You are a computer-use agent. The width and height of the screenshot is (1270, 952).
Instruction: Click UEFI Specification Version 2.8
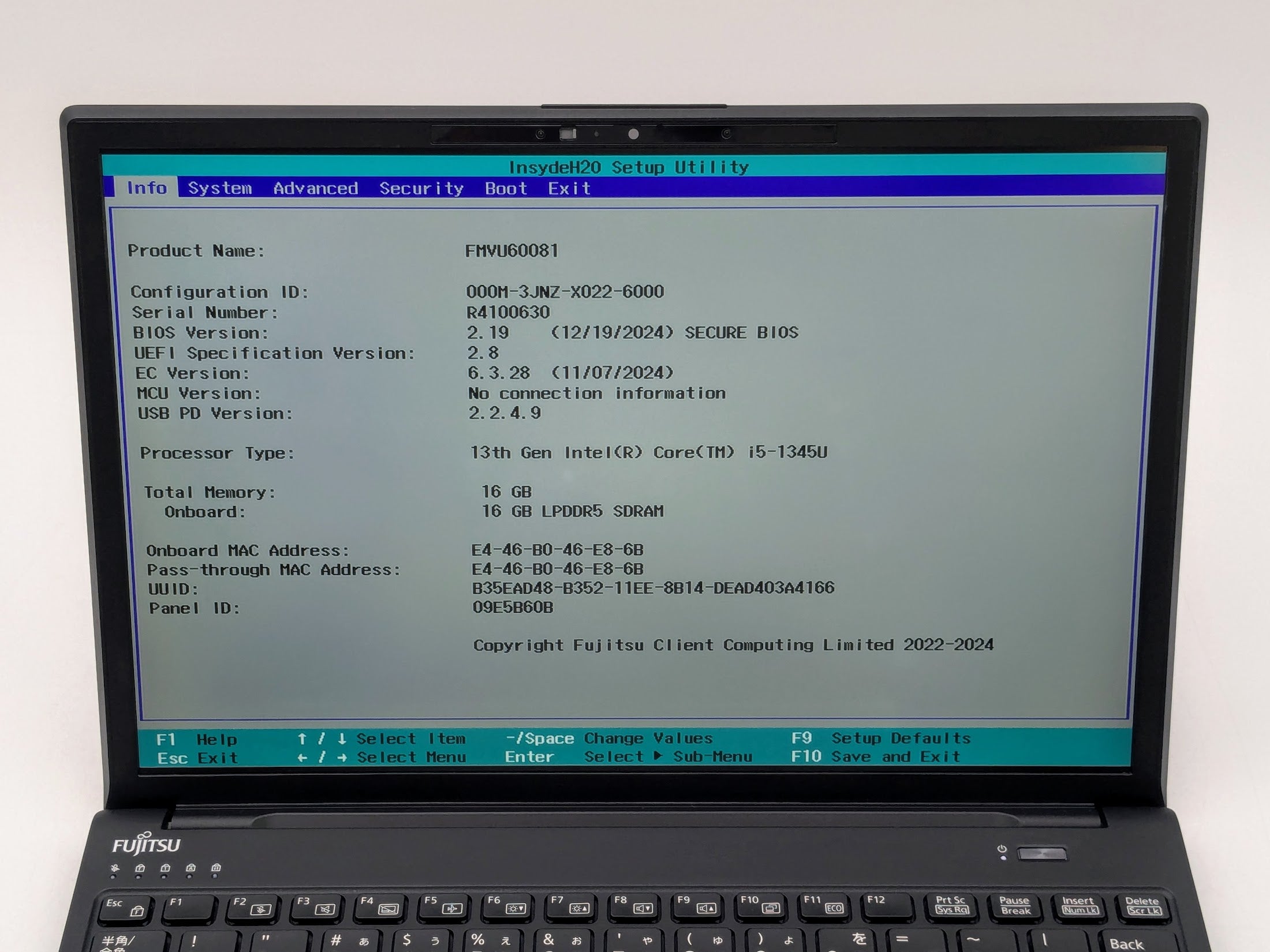click(x=483, y=353)
